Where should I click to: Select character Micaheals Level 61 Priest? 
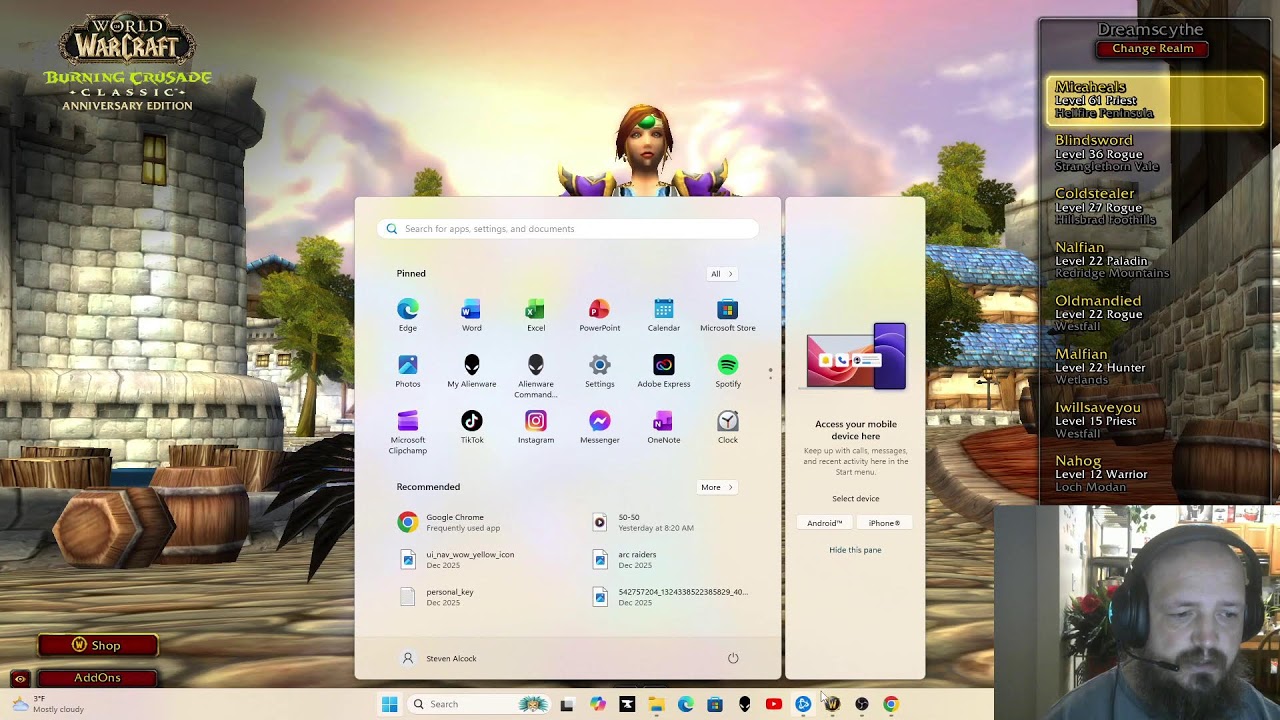(1155, 100)
